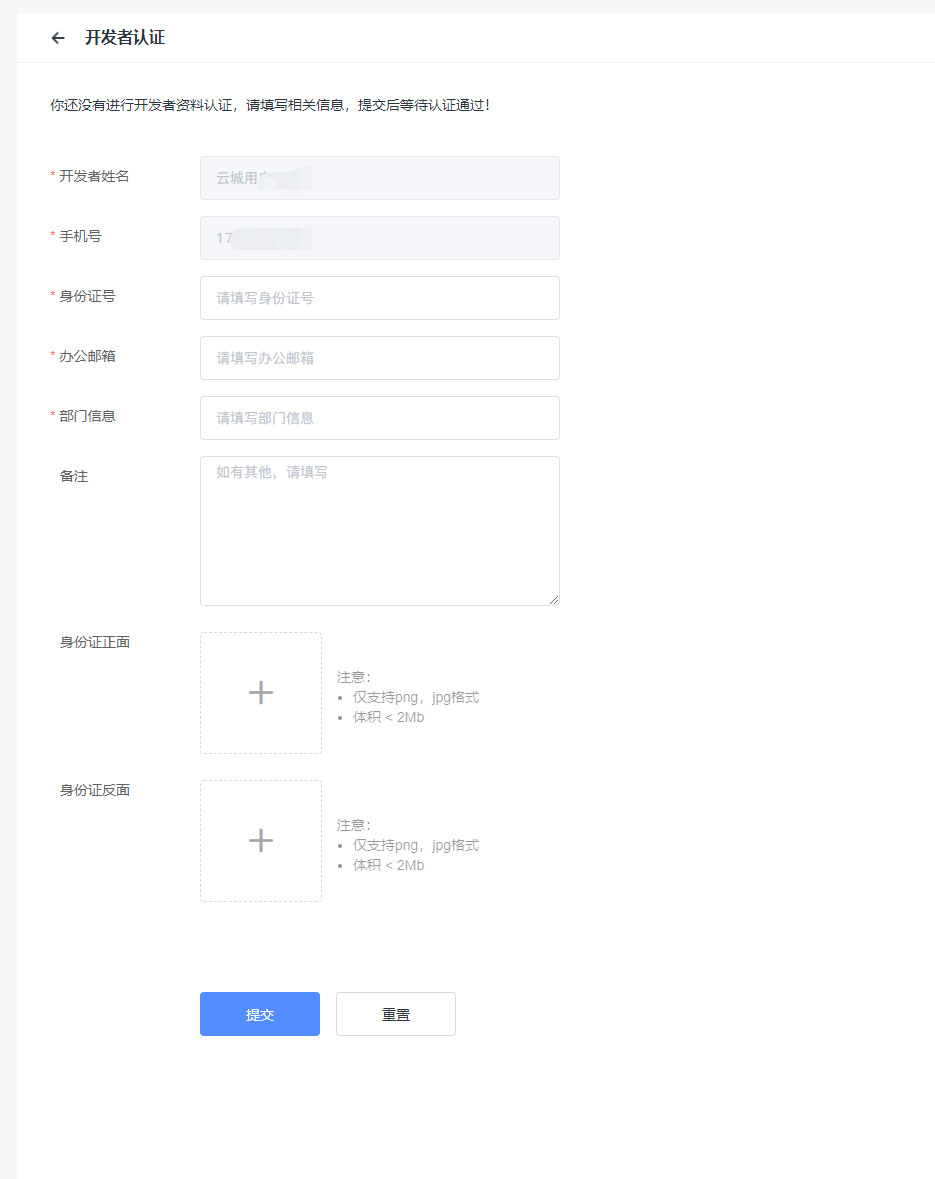Click into the 部门信息 field
This screenshot has height=1179, width=935.
(380, 418)
